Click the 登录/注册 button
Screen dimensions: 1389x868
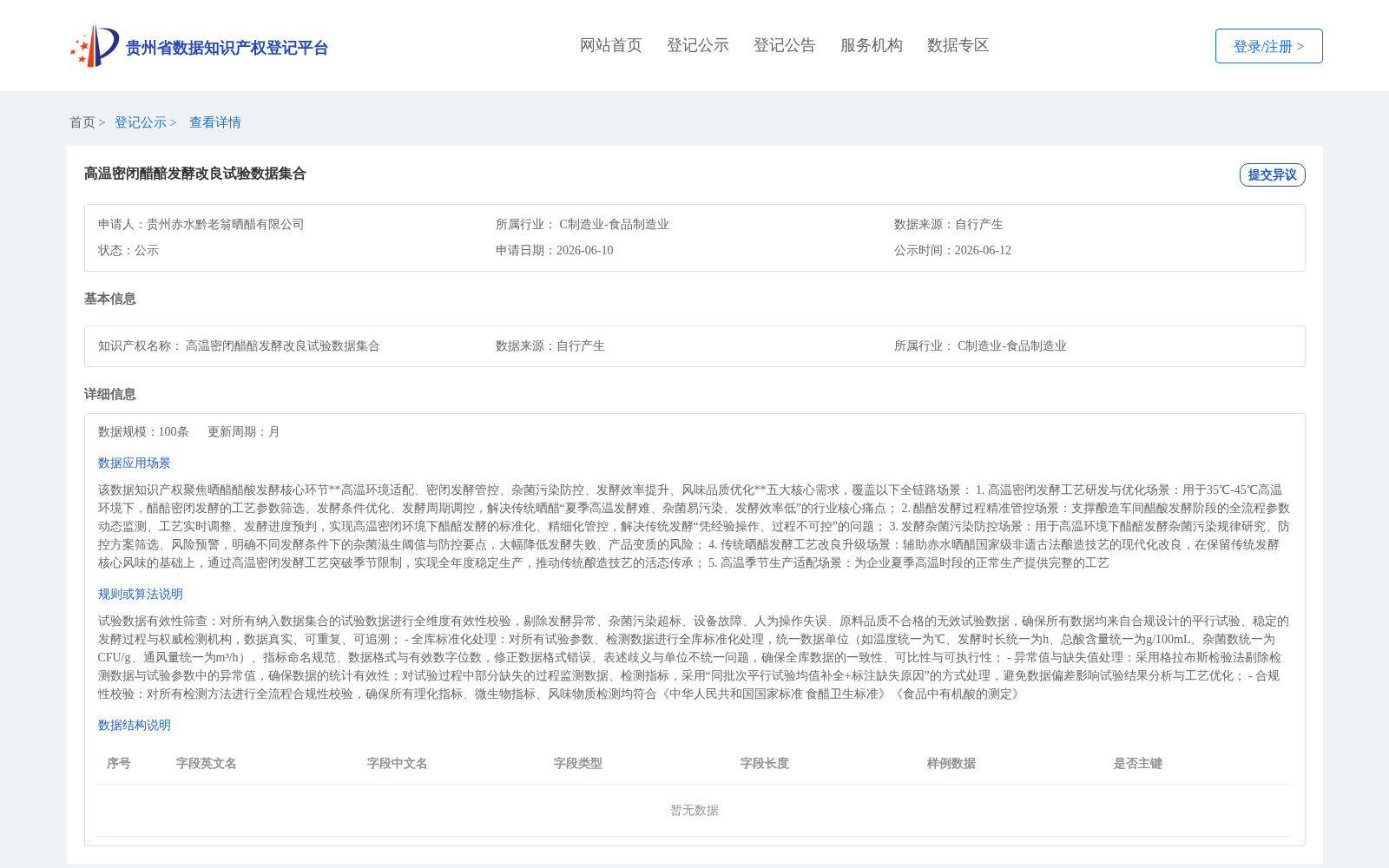point(1268,46)
